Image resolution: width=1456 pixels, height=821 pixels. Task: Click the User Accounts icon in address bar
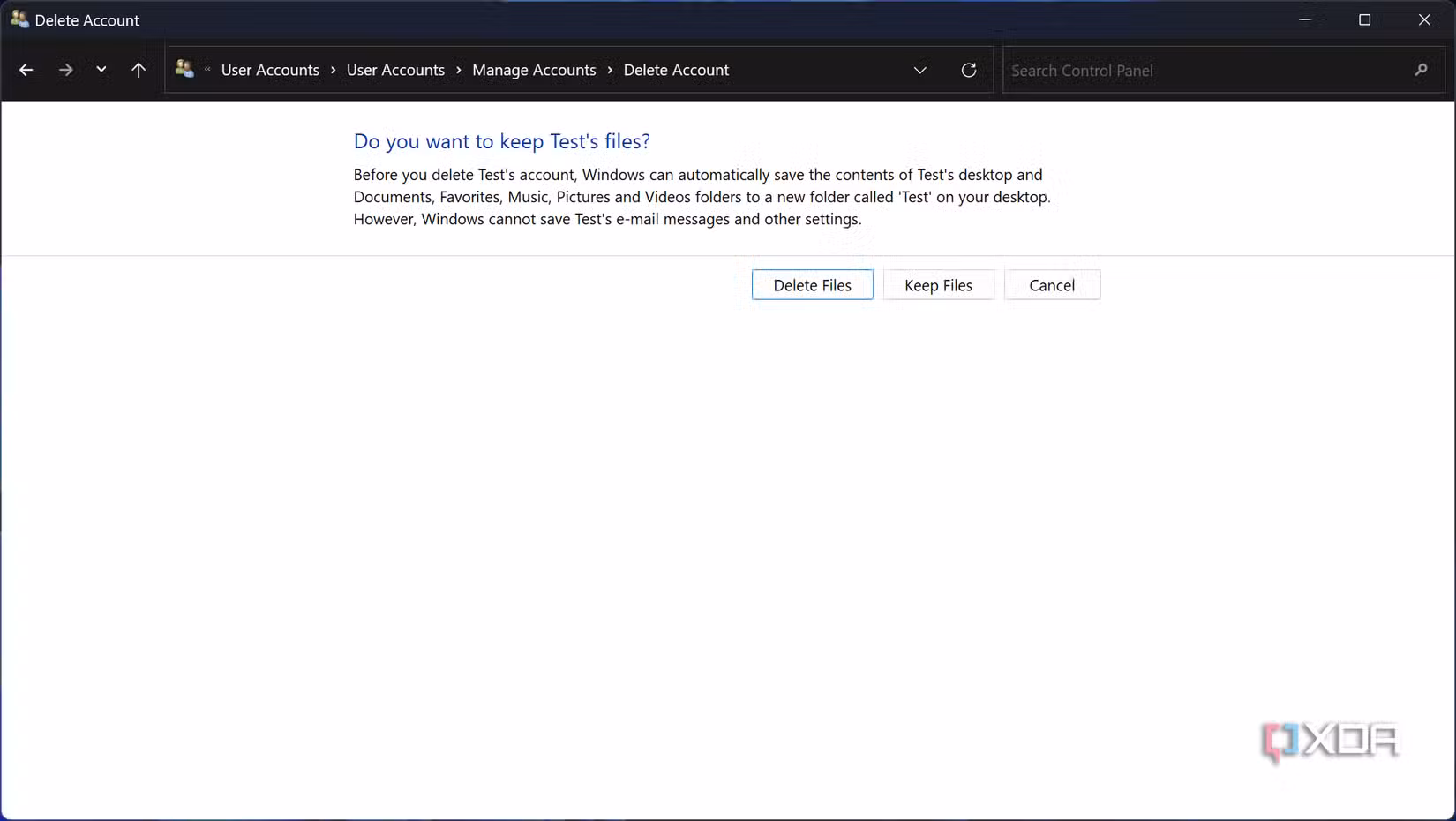point(184,69)
